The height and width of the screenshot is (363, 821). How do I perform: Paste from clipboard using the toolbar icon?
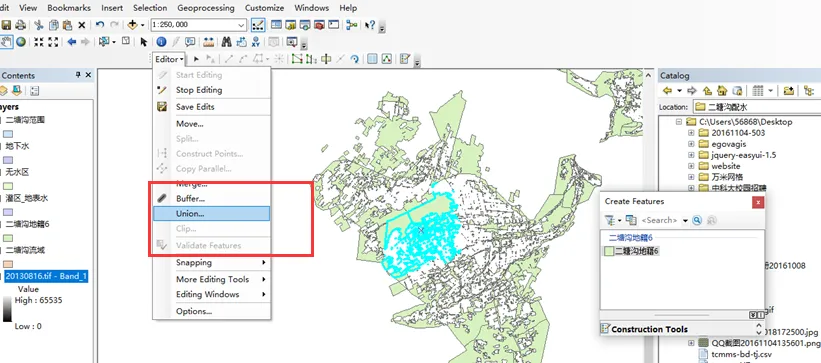tap(67, 25)
